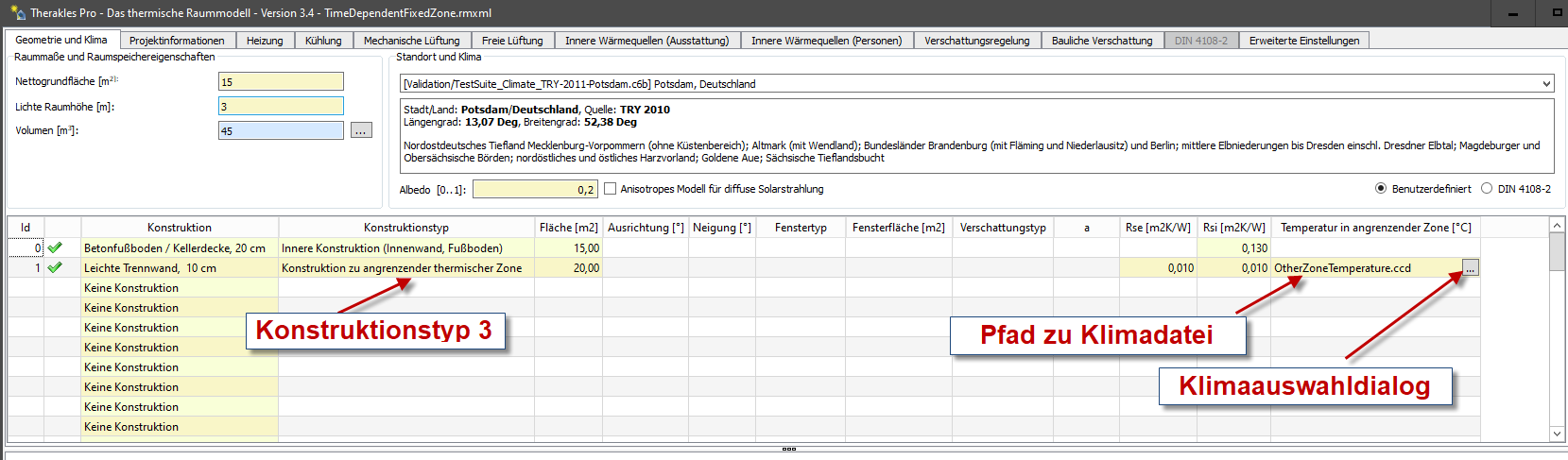Open Innere Wärmequellen (Ausstattung) tab
The height and width of the screenshot is (460, 1568).
pyautogui.click(x=647, y=41)
